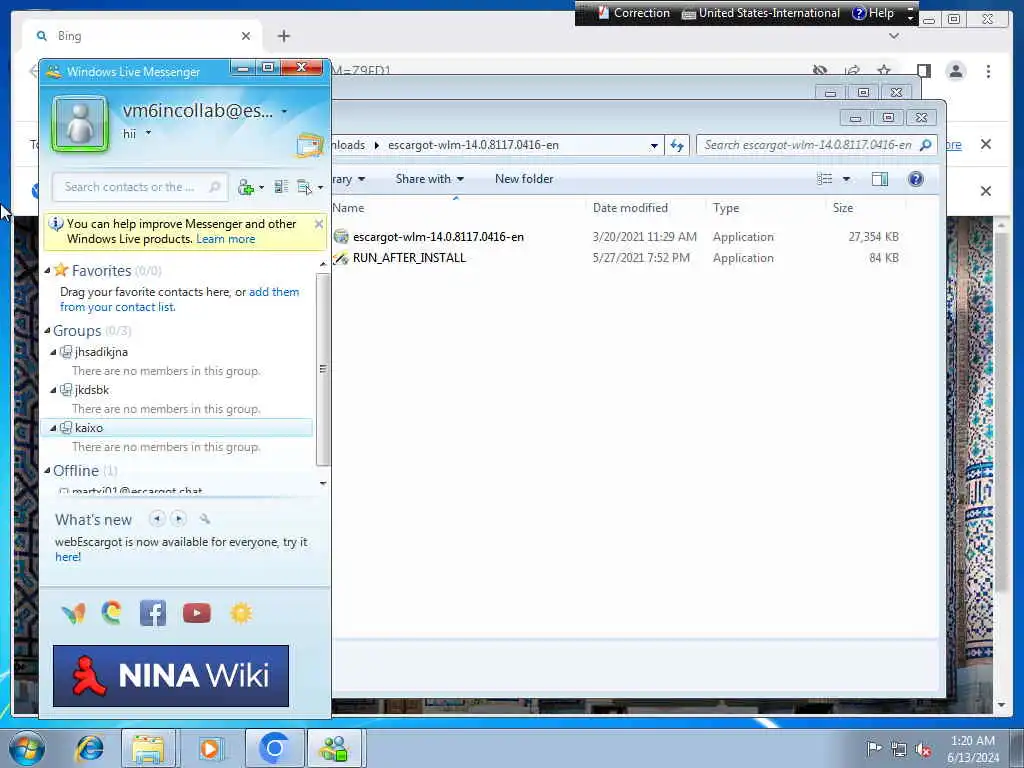The image size is (1024, 768).
Task: Open the status dropdown next to vm6incollab
Action: [284, 112]
